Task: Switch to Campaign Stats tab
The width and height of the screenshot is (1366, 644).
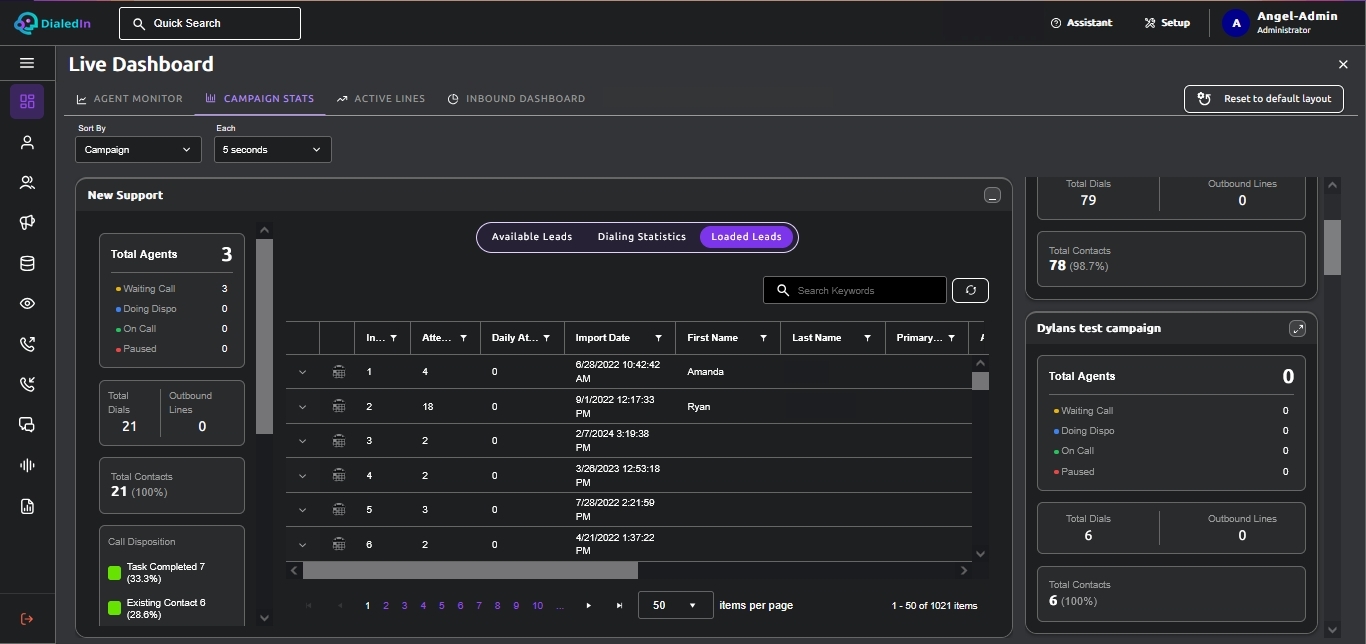Action: (259, 99)
